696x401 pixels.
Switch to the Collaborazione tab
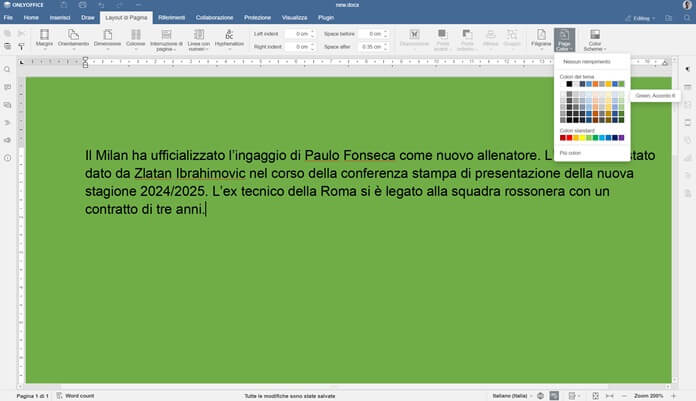[214, 18]
